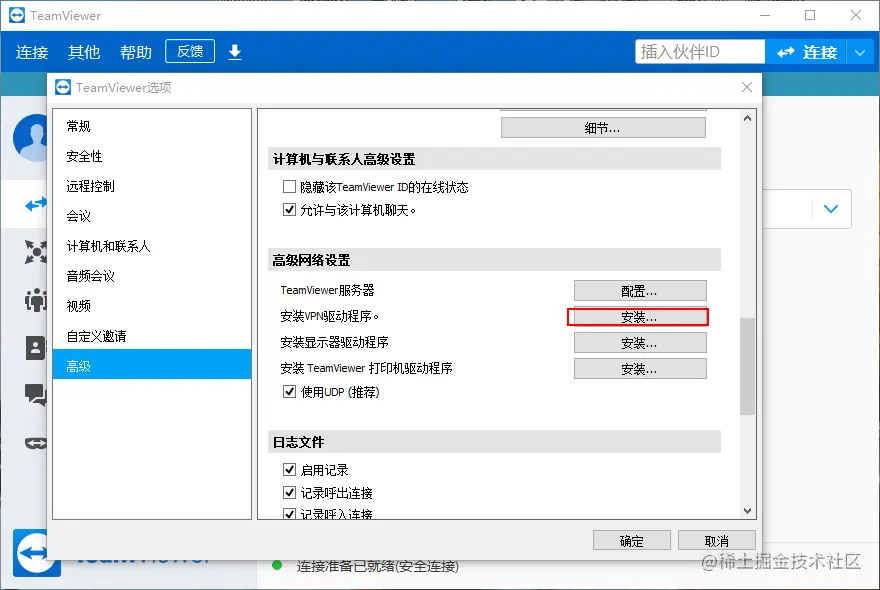Open the meeting sidebar icon
The image size is (880, 590).
(35, 300)
